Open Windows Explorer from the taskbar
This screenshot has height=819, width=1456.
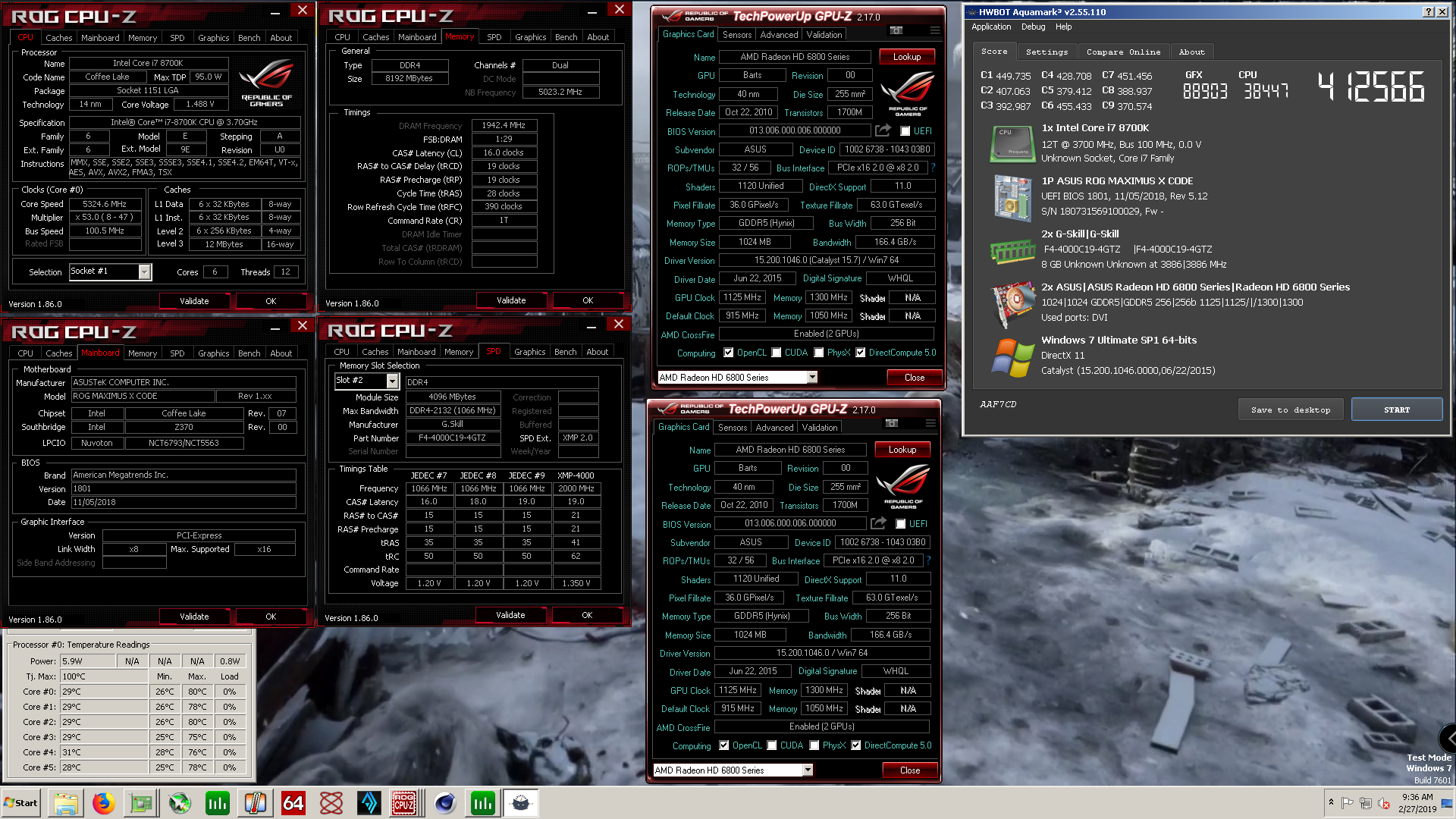(65, 803)
